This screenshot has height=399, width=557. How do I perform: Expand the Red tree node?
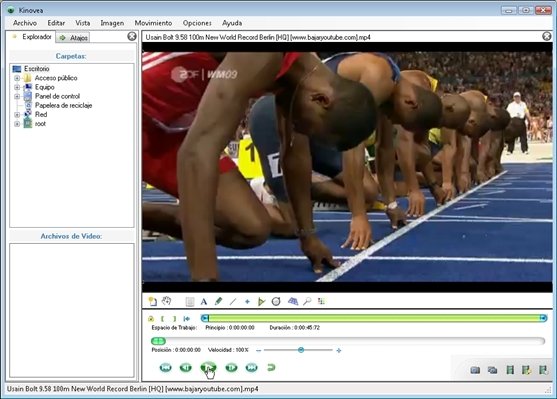pyautogui.click(x=17, y=115)
